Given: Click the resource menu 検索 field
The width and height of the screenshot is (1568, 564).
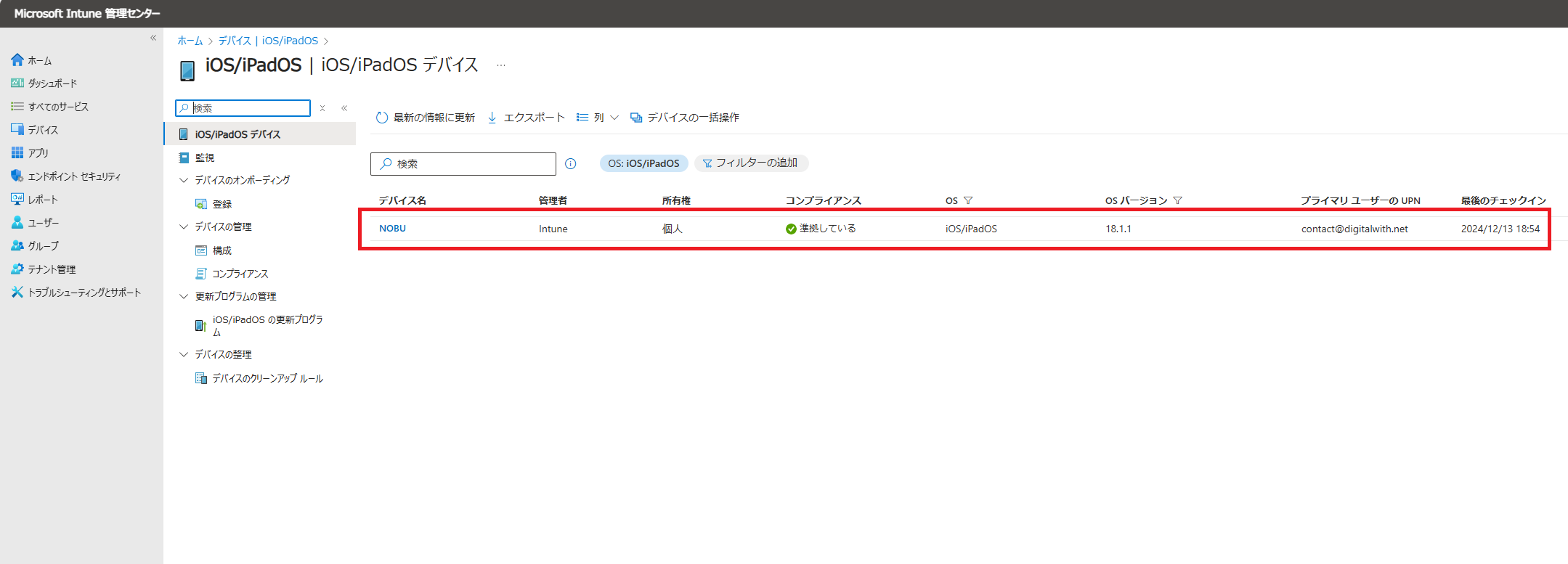Looking at the screenshot, I should click(x=243, y=108).
